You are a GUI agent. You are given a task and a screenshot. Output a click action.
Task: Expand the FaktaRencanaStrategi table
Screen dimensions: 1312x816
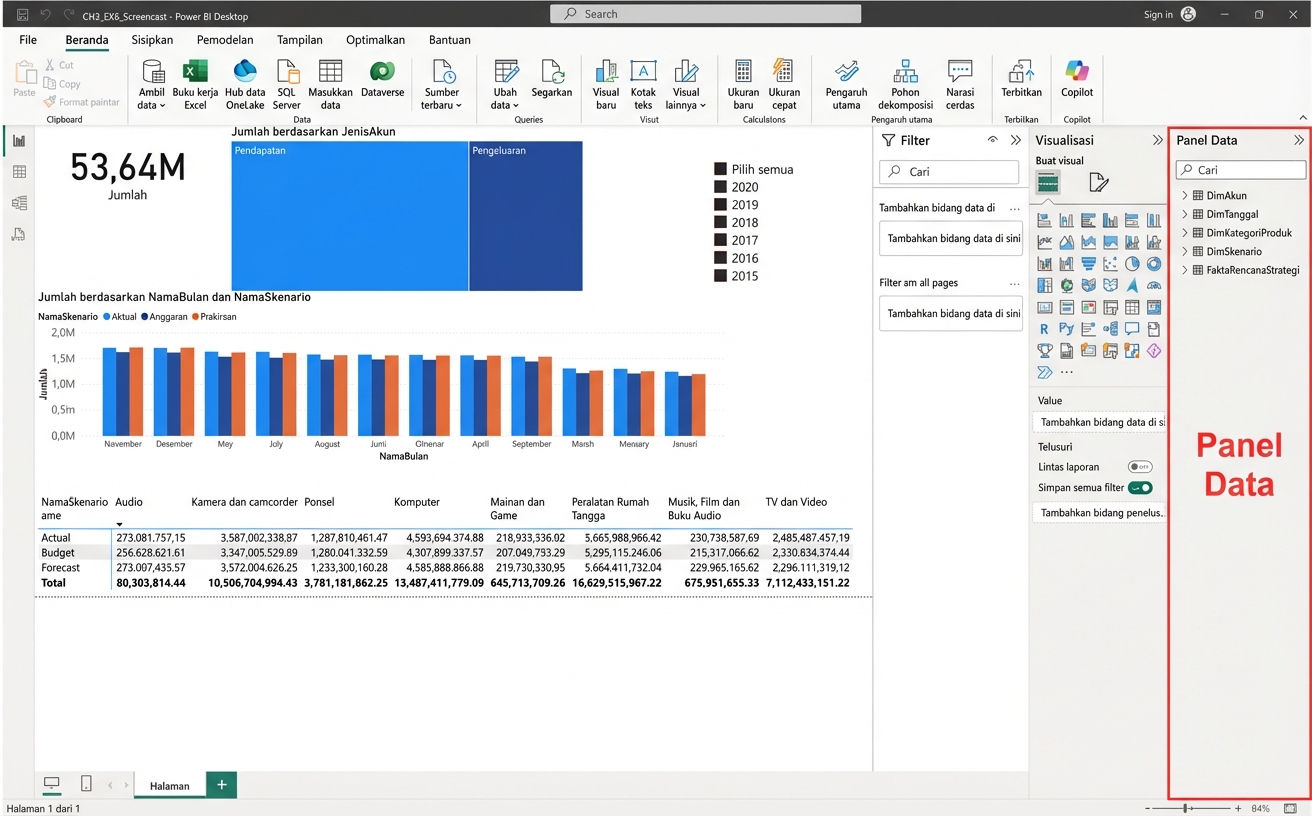[x=1185, y=270]
